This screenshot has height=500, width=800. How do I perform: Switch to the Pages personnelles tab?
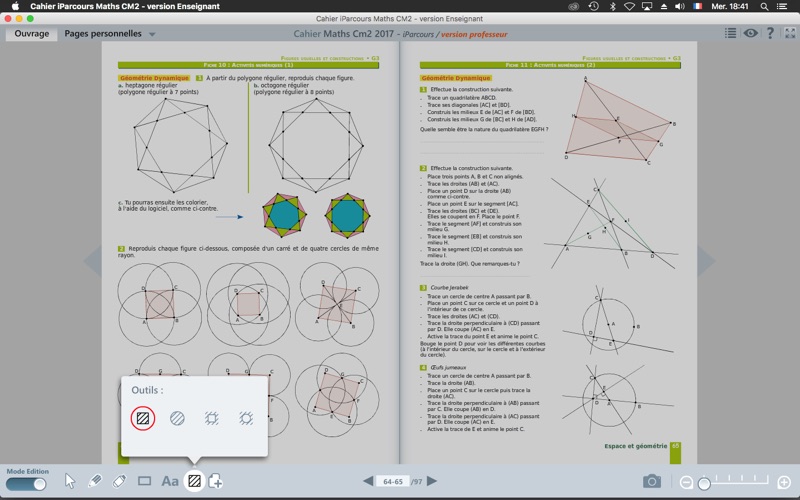[x=103, y=34]
